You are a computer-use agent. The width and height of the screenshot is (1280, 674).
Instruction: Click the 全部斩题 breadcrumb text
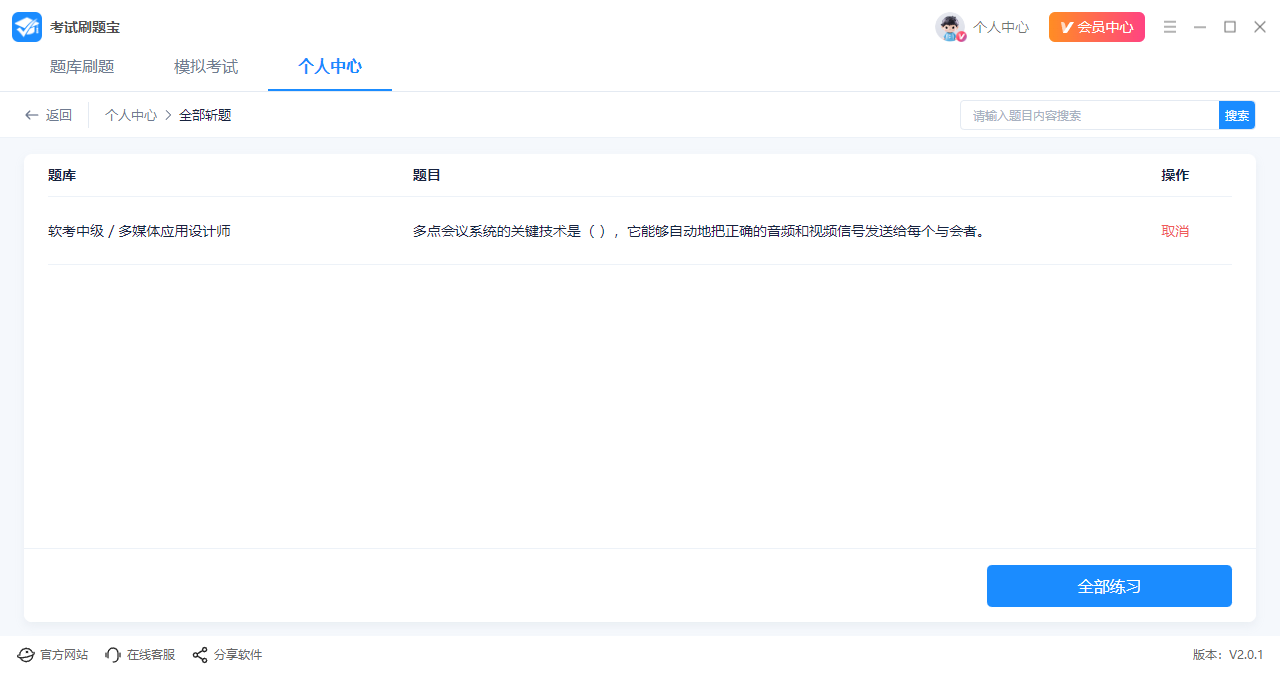[205, 115]
